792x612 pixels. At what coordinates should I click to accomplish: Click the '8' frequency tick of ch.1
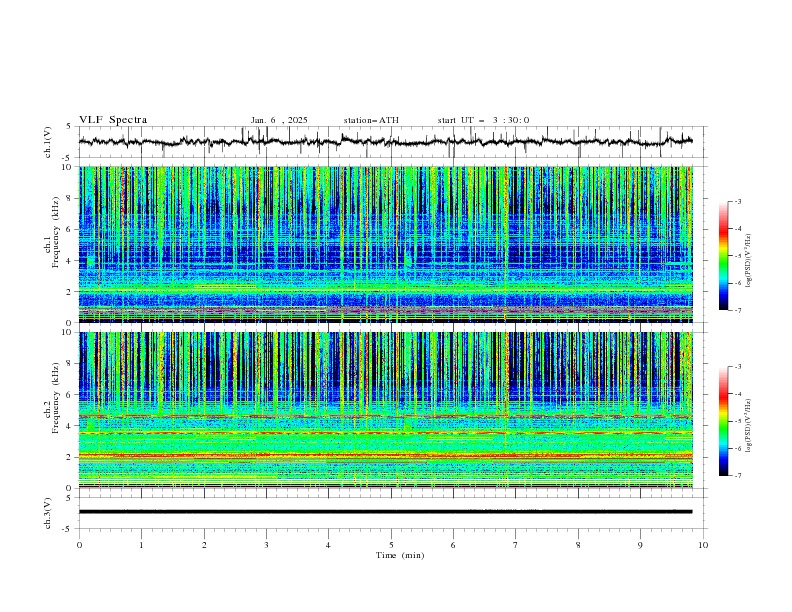[71, 198]
